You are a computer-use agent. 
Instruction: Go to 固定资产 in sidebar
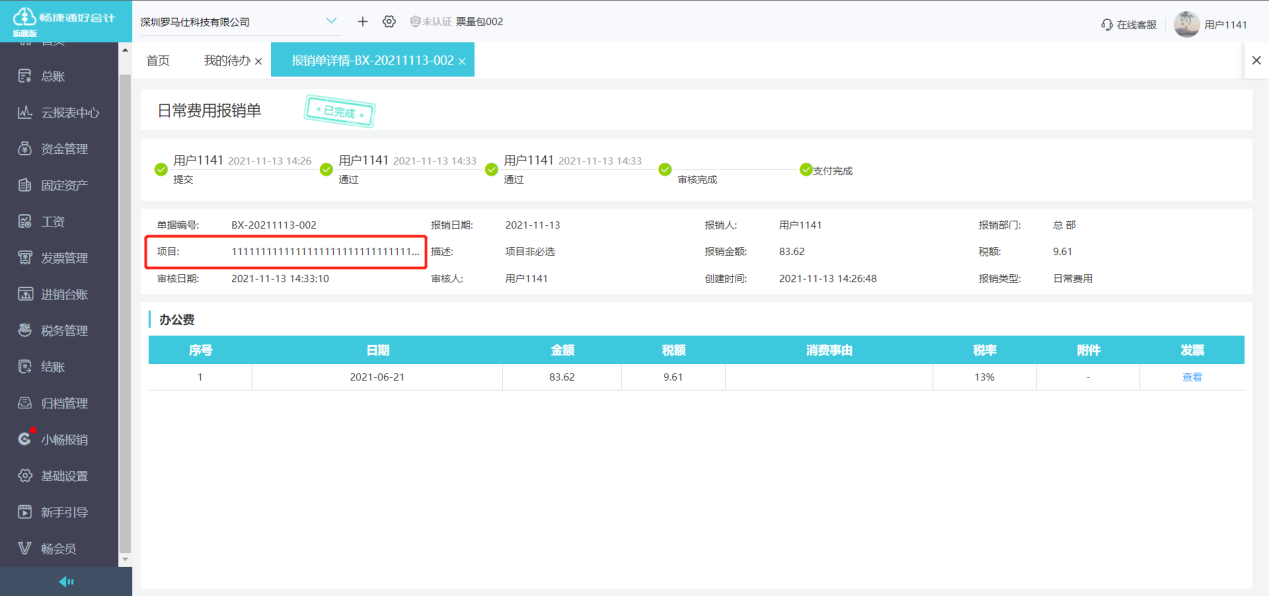64,185
